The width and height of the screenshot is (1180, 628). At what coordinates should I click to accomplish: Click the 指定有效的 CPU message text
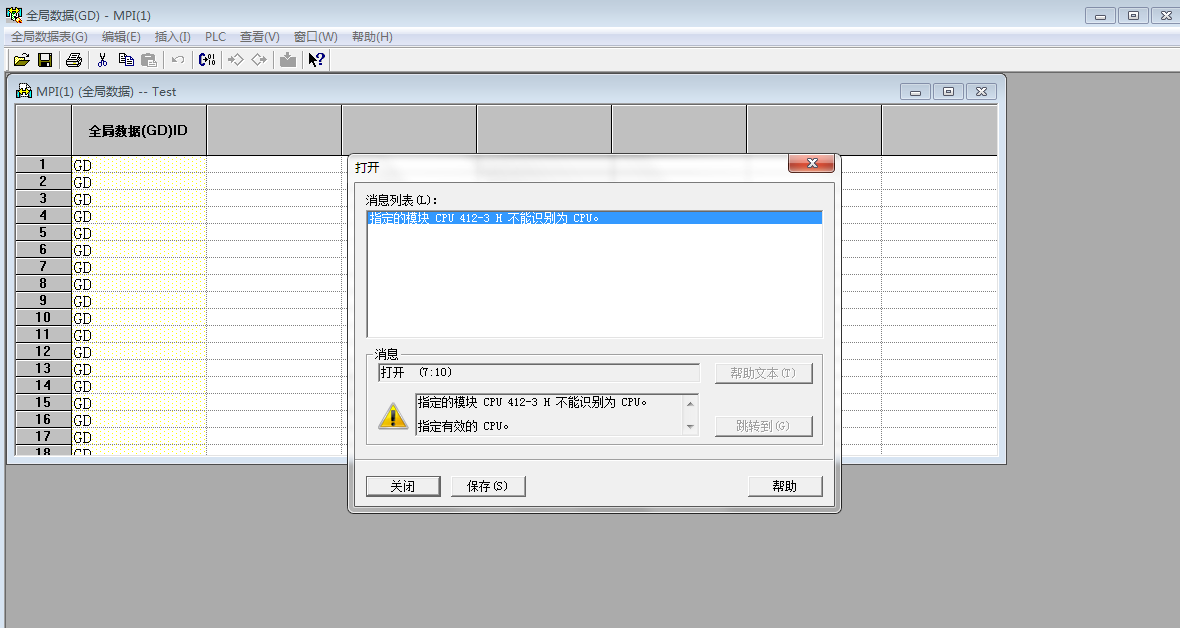463,426
